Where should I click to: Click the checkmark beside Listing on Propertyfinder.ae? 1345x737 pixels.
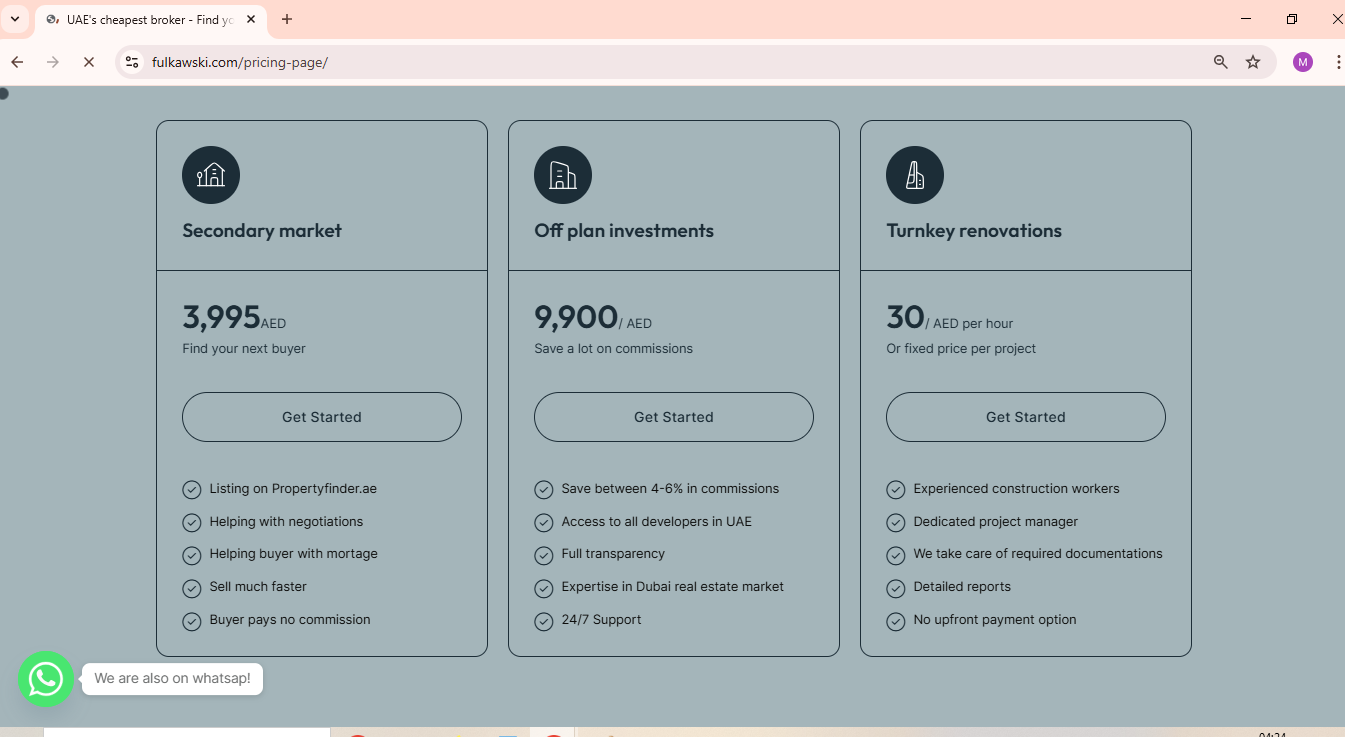click(192, 490)
